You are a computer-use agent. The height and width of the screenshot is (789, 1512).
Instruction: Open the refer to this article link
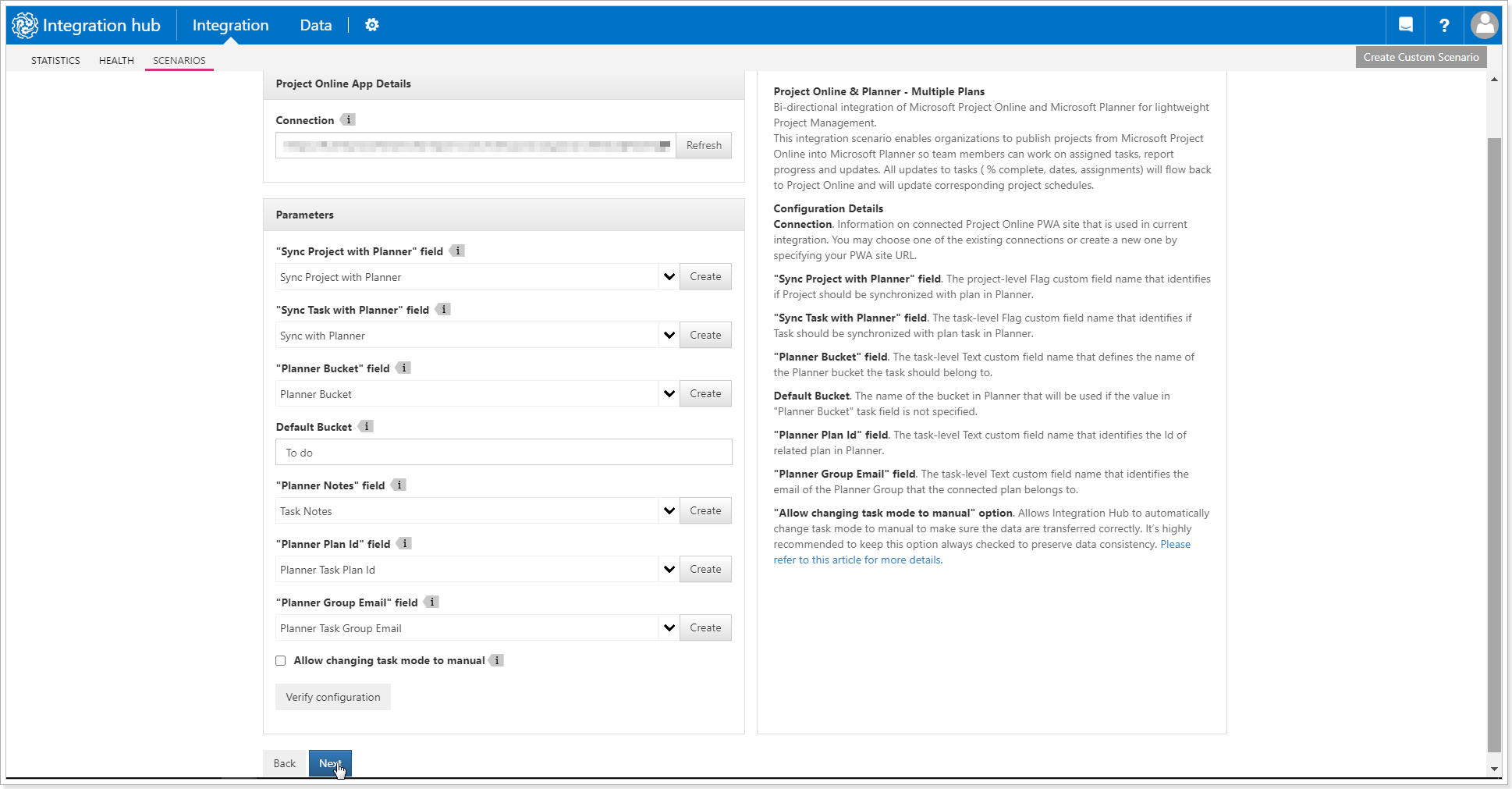tap(982, 552)
